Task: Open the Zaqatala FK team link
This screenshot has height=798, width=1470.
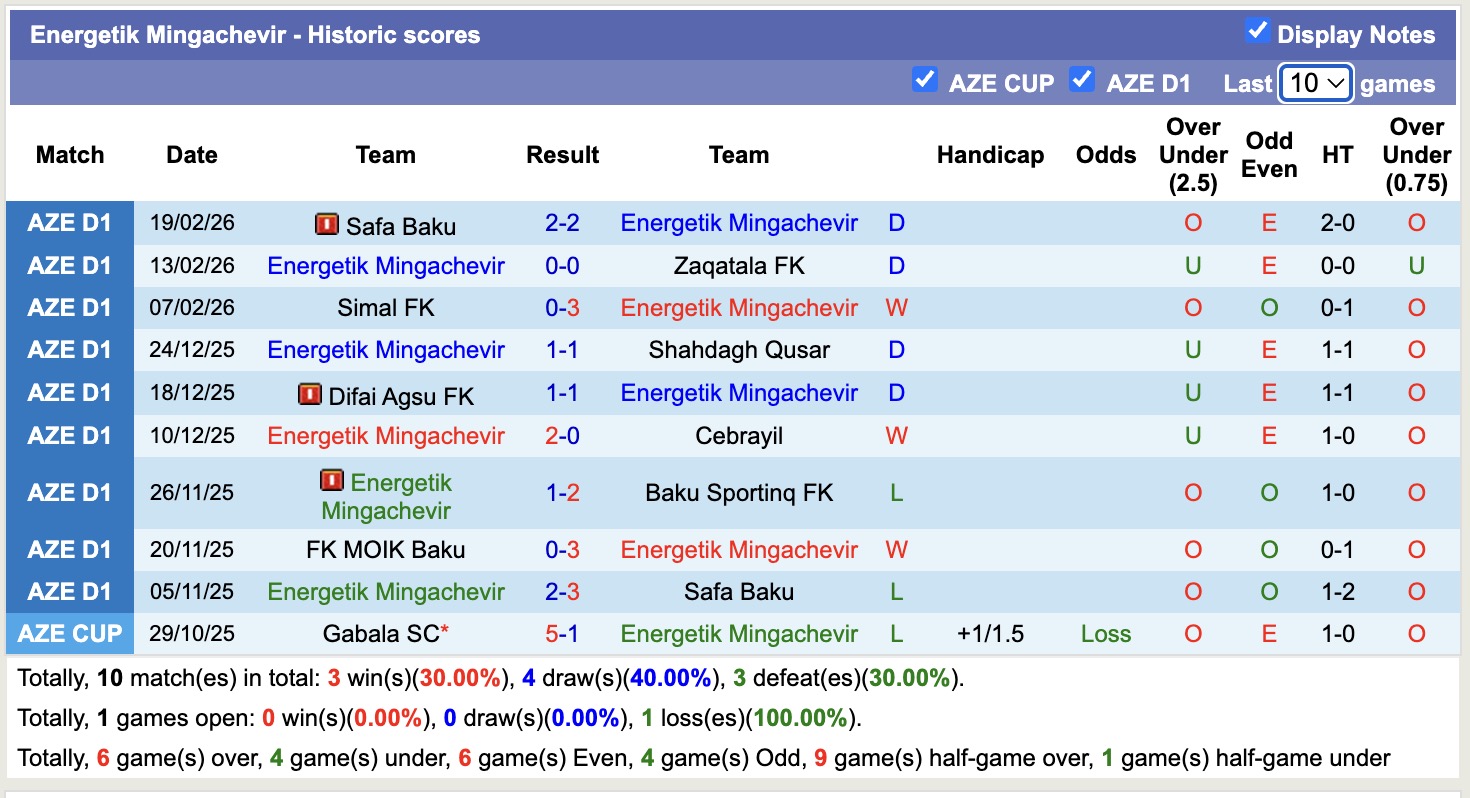Action: (739, 266)
